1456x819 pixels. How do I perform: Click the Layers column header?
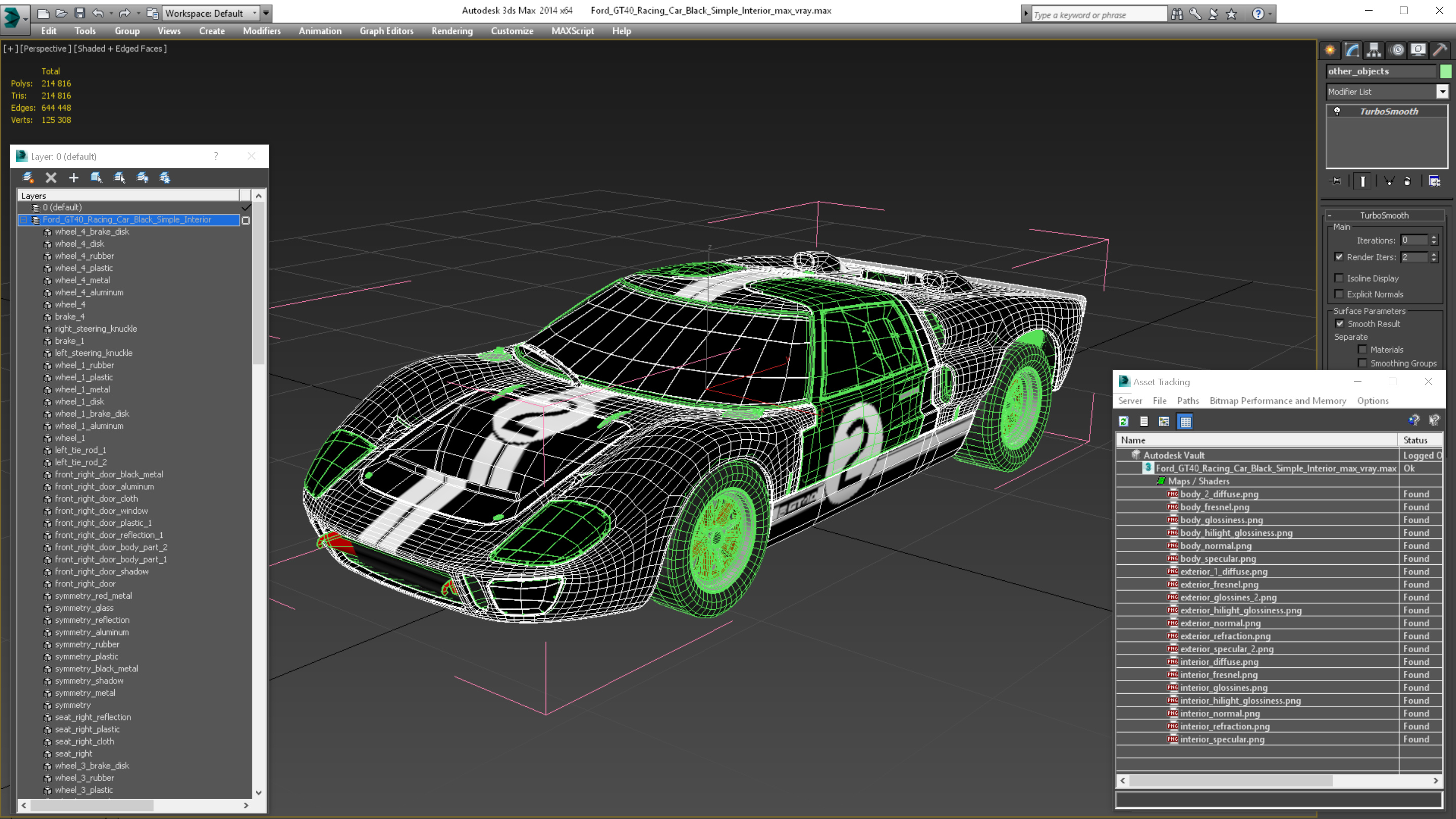pyautogui.click(x=129, y=196)
